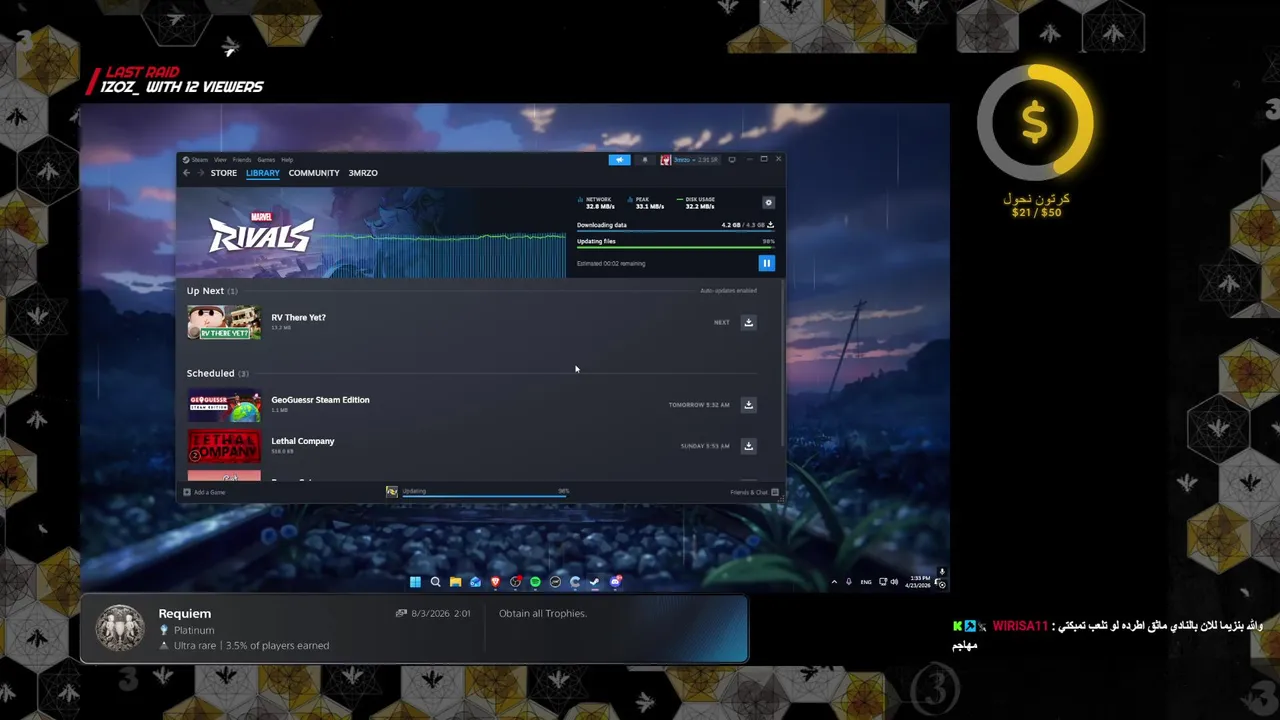This screenshot has width=1280, height=720.
Task: Open volume control in system tray
Action: (894, 582)
